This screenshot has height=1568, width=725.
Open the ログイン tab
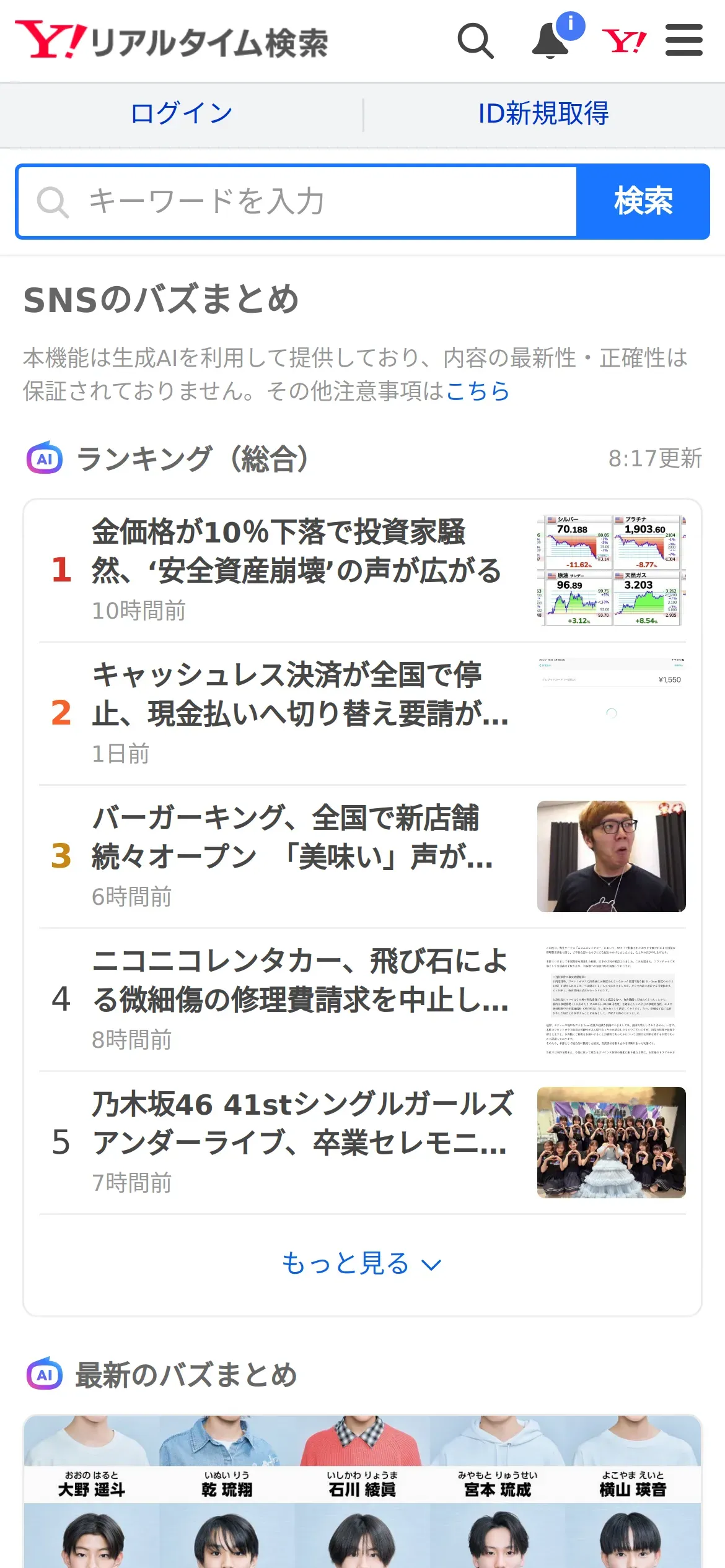click(x=182, y=114)
